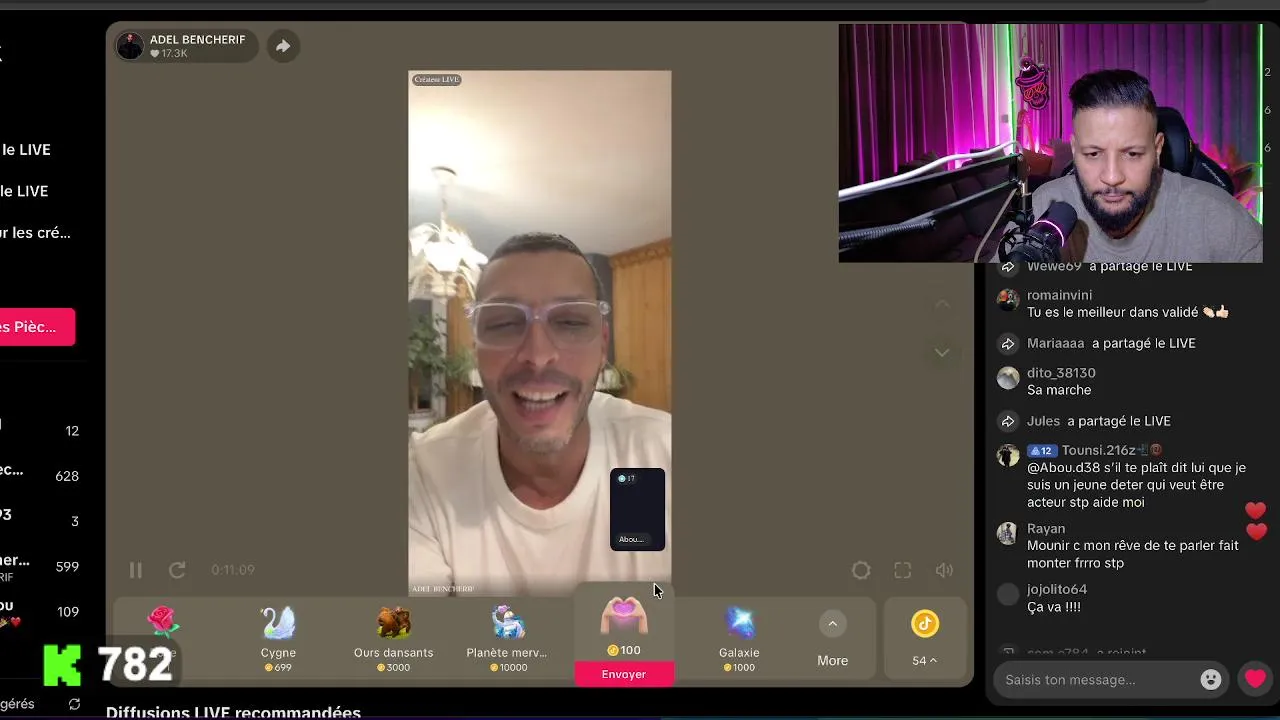The width and height of the screenshot is (1280, 720).
Task: Click the video timestamp 0:11:09
Action: point(233,570)
